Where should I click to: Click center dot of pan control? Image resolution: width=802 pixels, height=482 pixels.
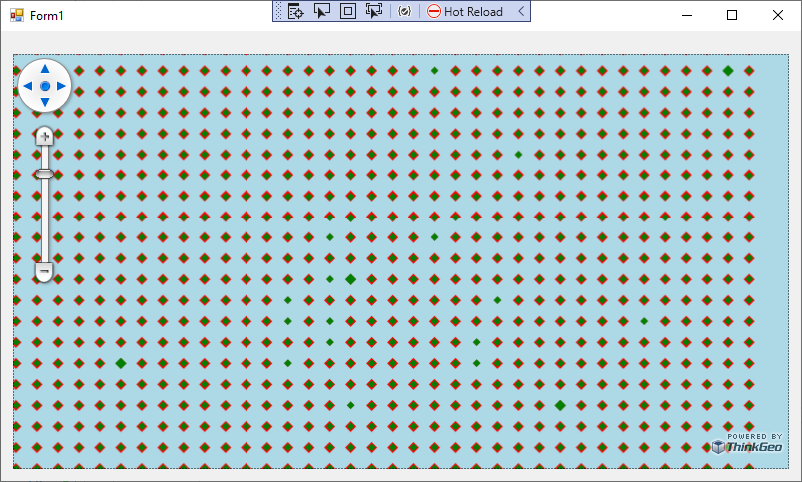coord(45,86)
